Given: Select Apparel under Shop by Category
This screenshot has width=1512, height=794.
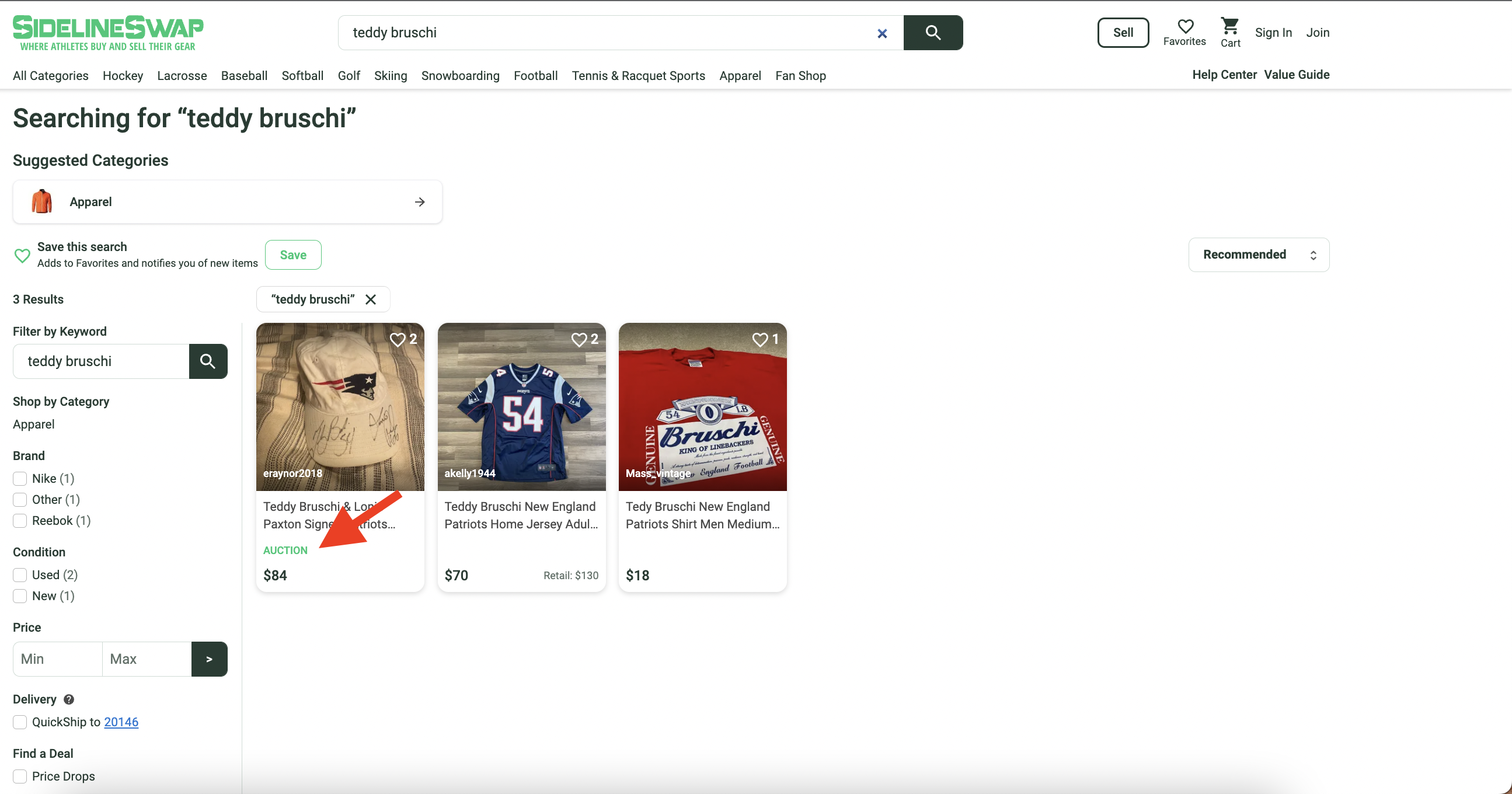Looking at the screenshot, I should (33, 424).
